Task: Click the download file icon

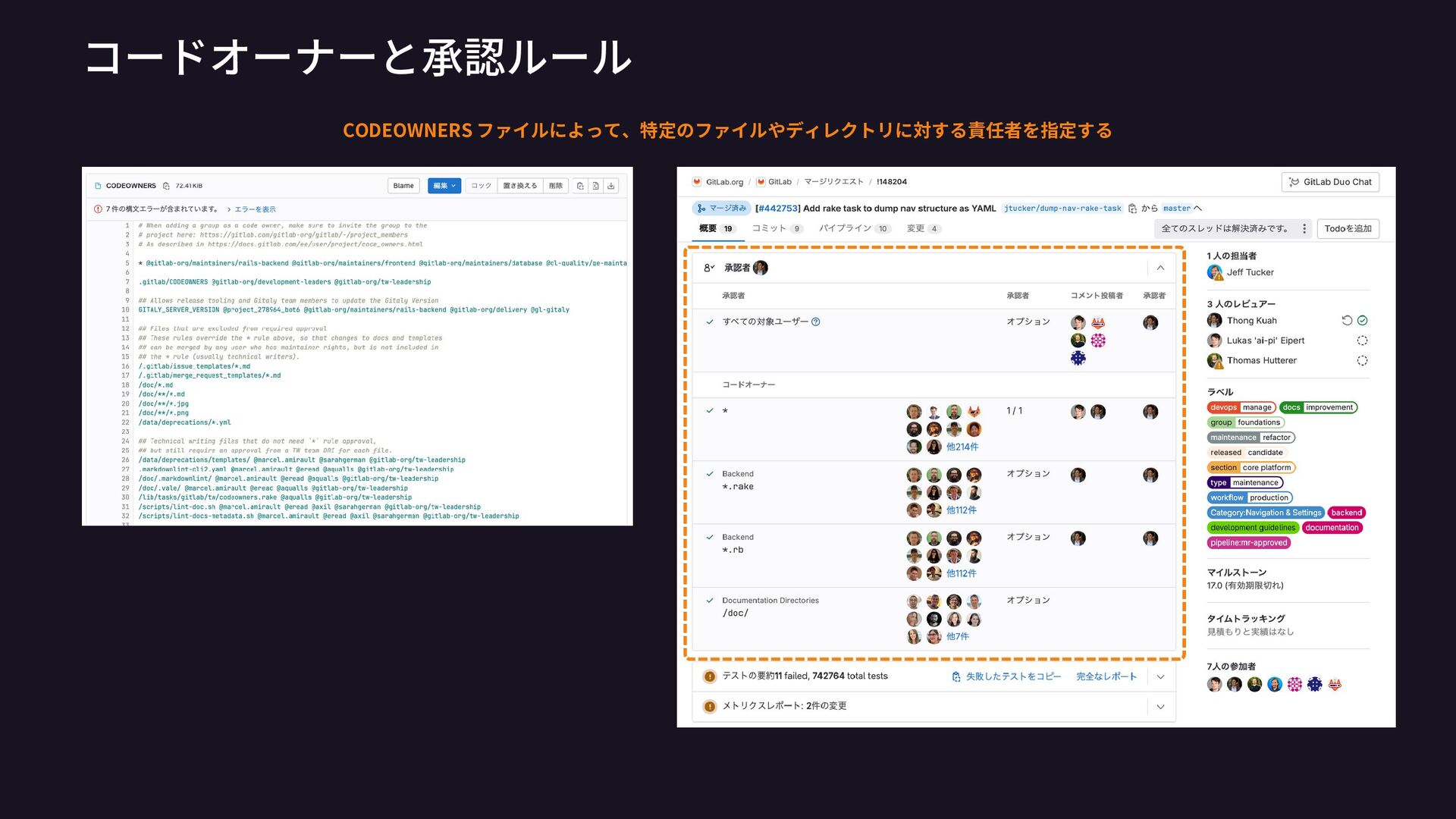Action: click(611, 186)
